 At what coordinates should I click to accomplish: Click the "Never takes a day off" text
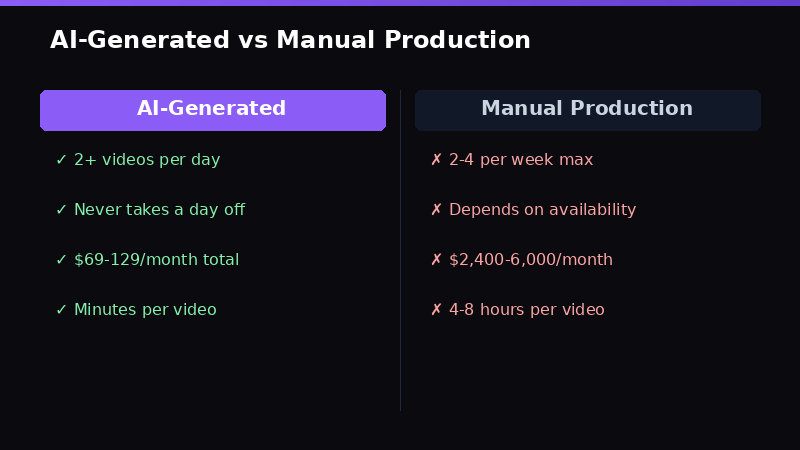pos(159,210)
